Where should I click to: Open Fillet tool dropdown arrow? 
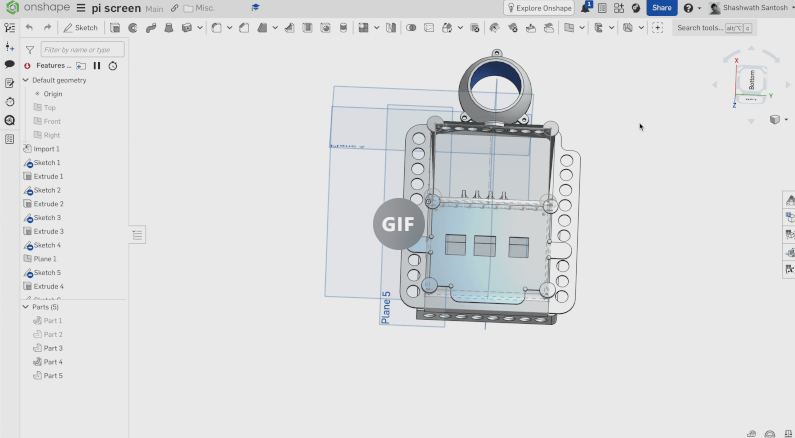coord(229,28)
